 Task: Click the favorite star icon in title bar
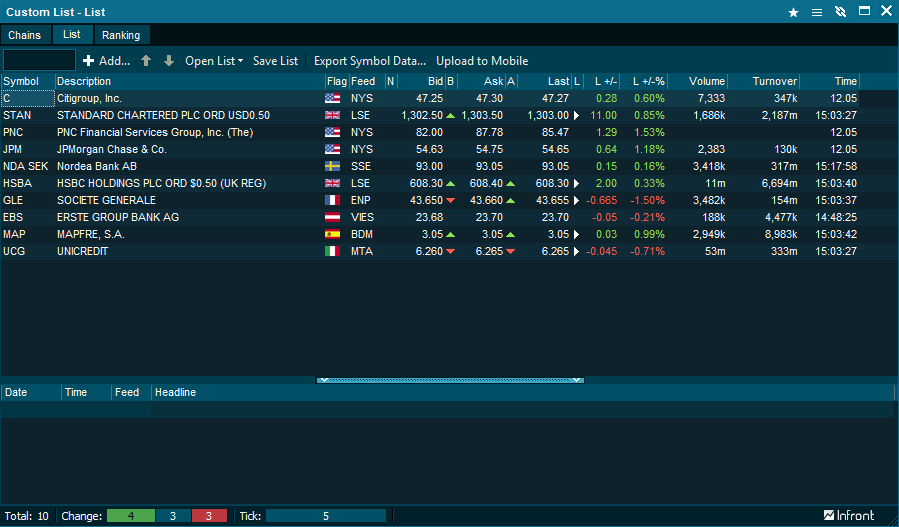pyautogui.click(x=793, y=12)
